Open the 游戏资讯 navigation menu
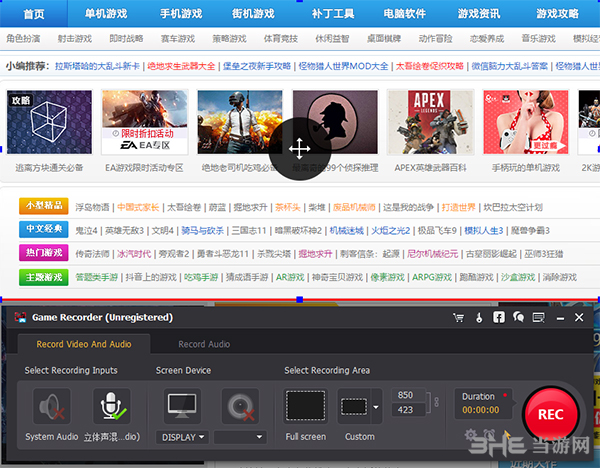Viewport: 600px width, 468px height. pyautogui.click(x=479, y=14)
